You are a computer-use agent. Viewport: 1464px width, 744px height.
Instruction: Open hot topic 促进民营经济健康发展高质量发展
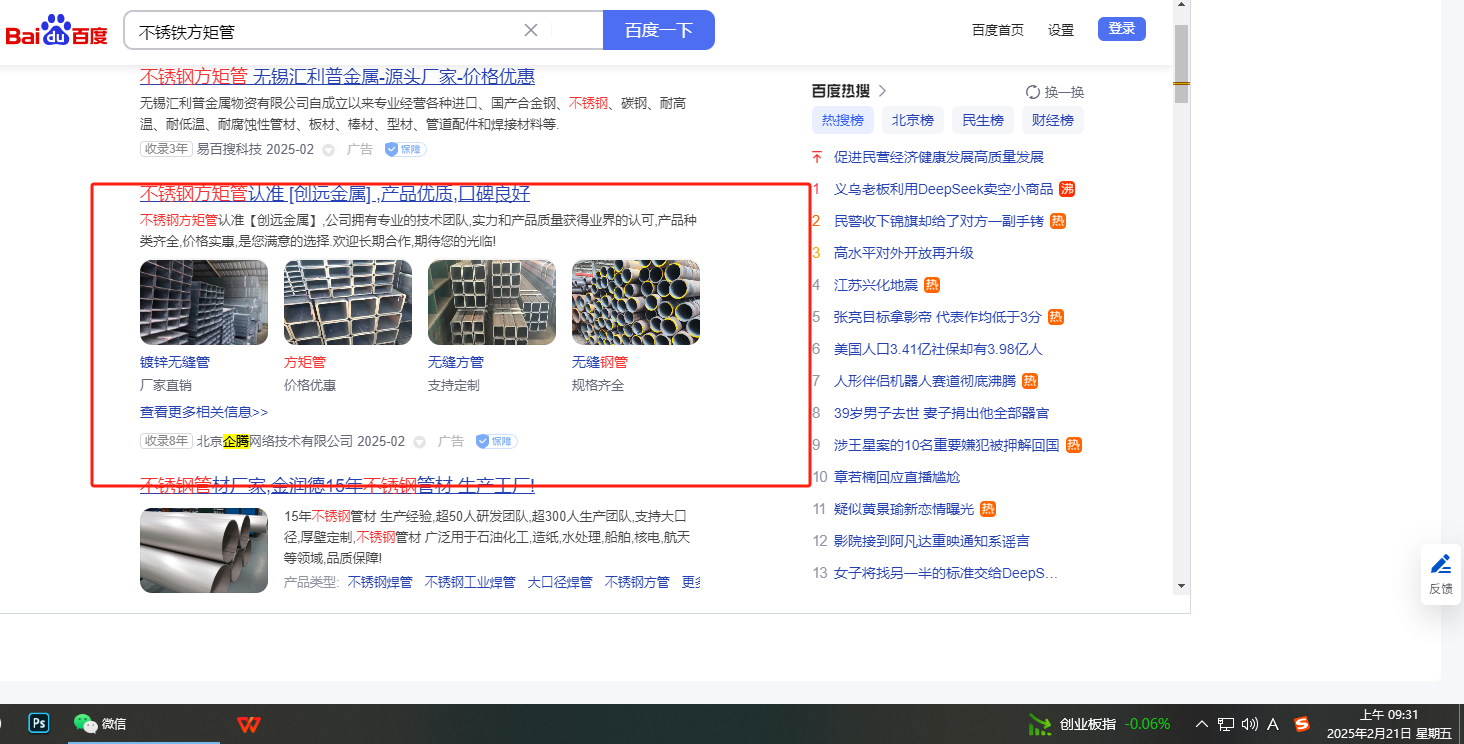click(x=939, y=157)
